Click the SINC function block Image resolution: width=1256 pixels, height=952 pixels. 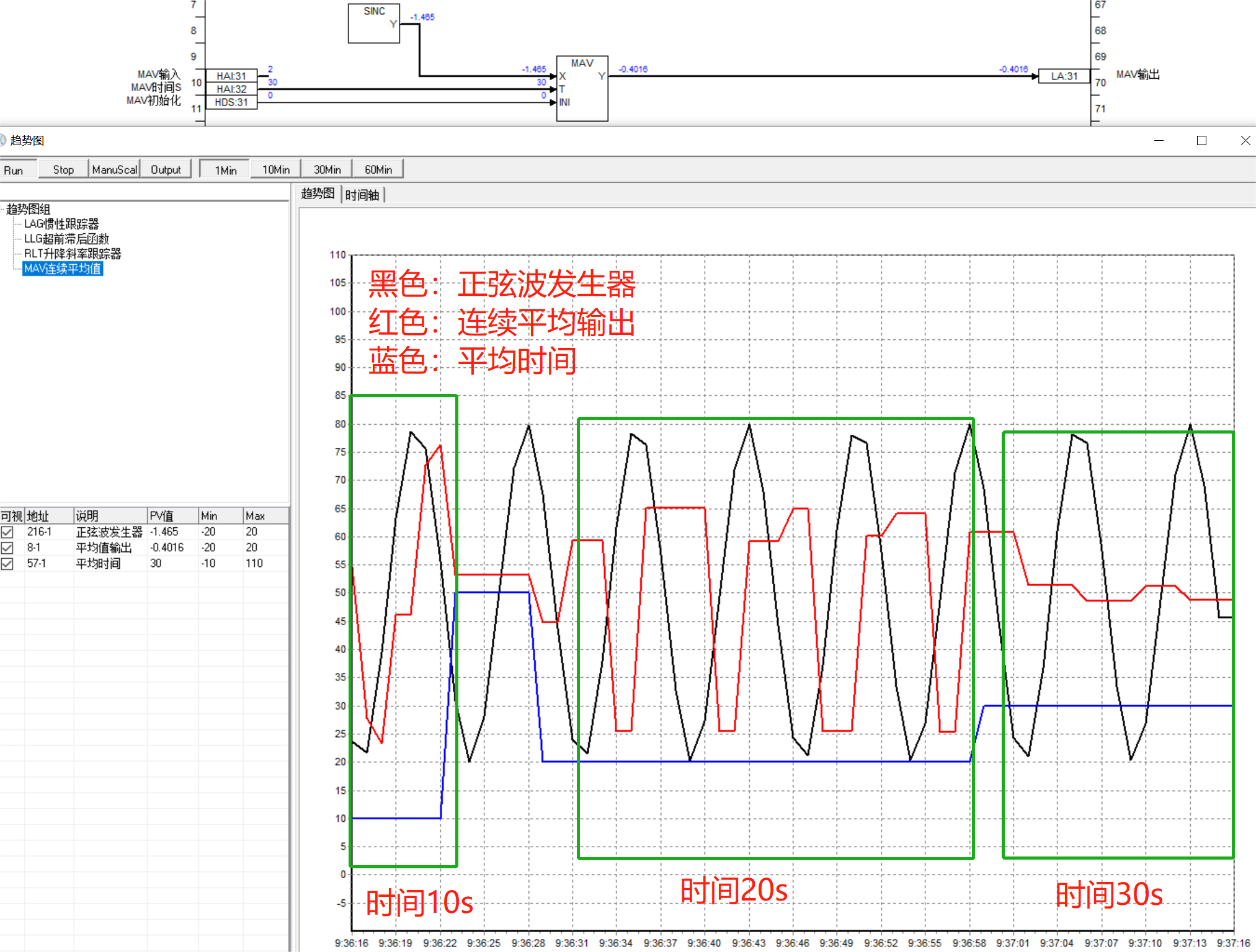(x=373, y=24)
